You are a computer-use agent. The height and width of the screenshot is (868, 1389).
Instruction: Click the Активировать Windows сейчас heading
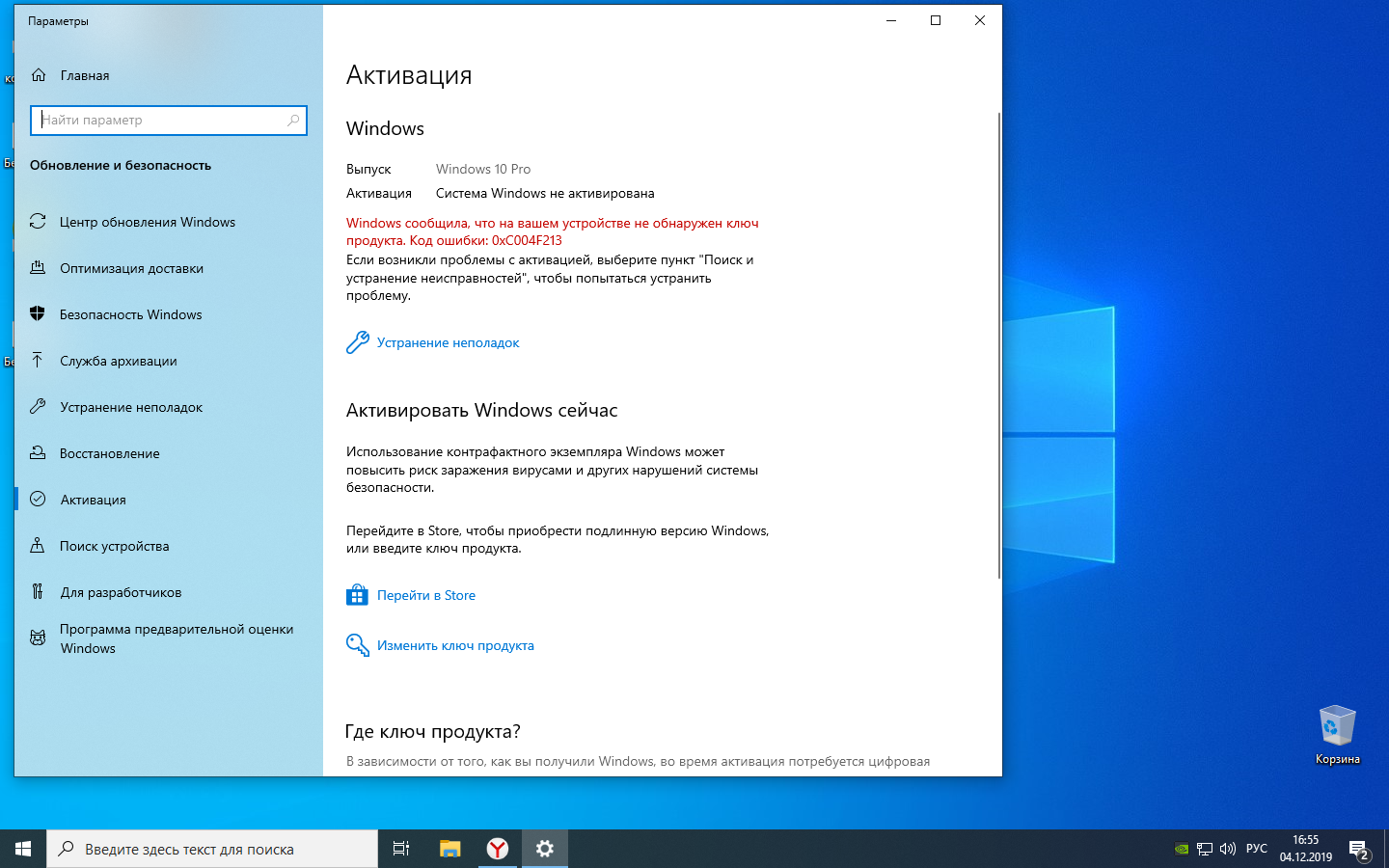(x=481, y=410)
